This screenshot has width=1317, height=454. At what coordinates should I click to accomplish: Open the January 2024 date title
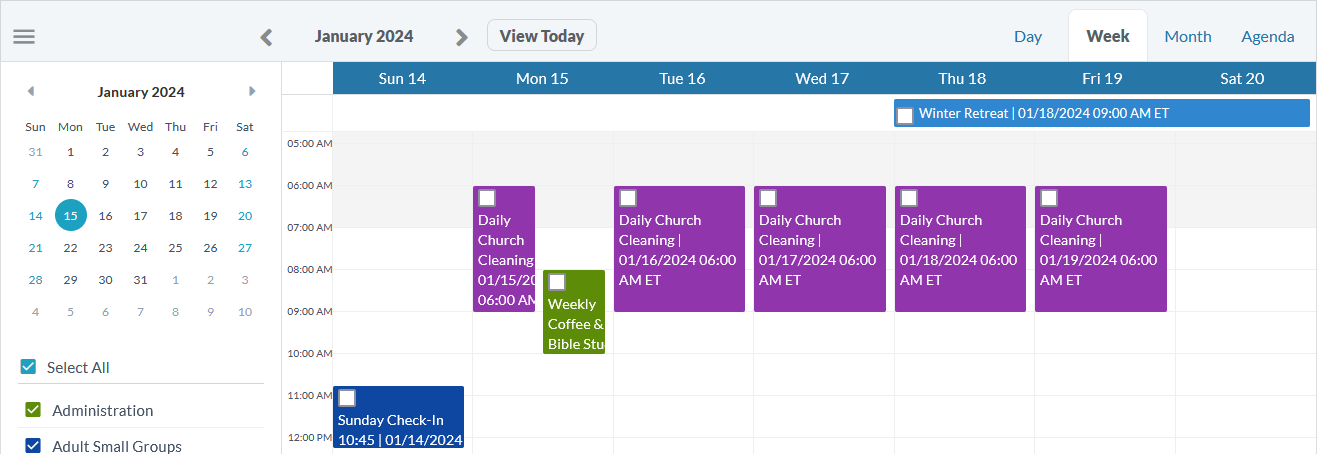tap(363, 37)
